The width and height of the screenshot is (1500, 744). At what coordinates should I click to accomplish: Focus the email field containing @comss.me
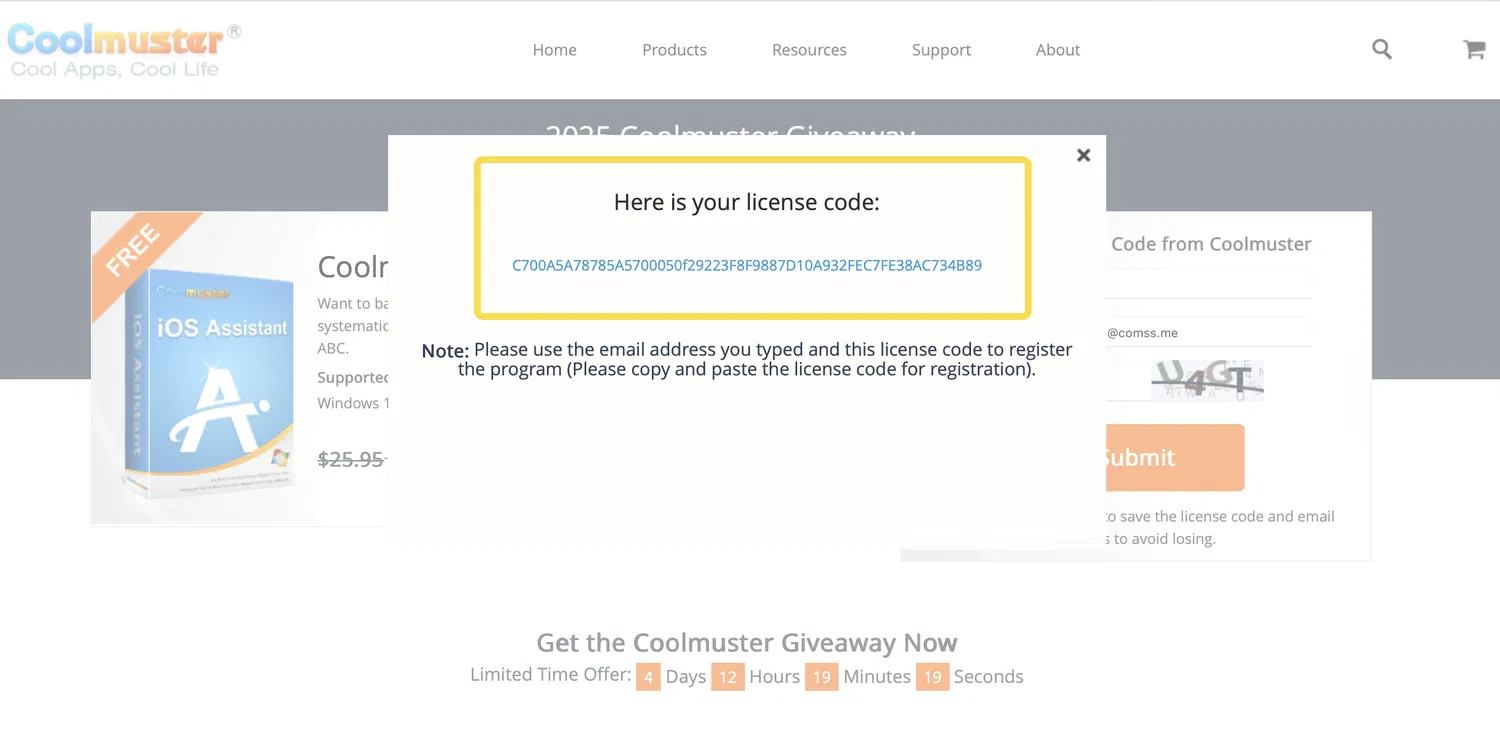coord(1208,333)
